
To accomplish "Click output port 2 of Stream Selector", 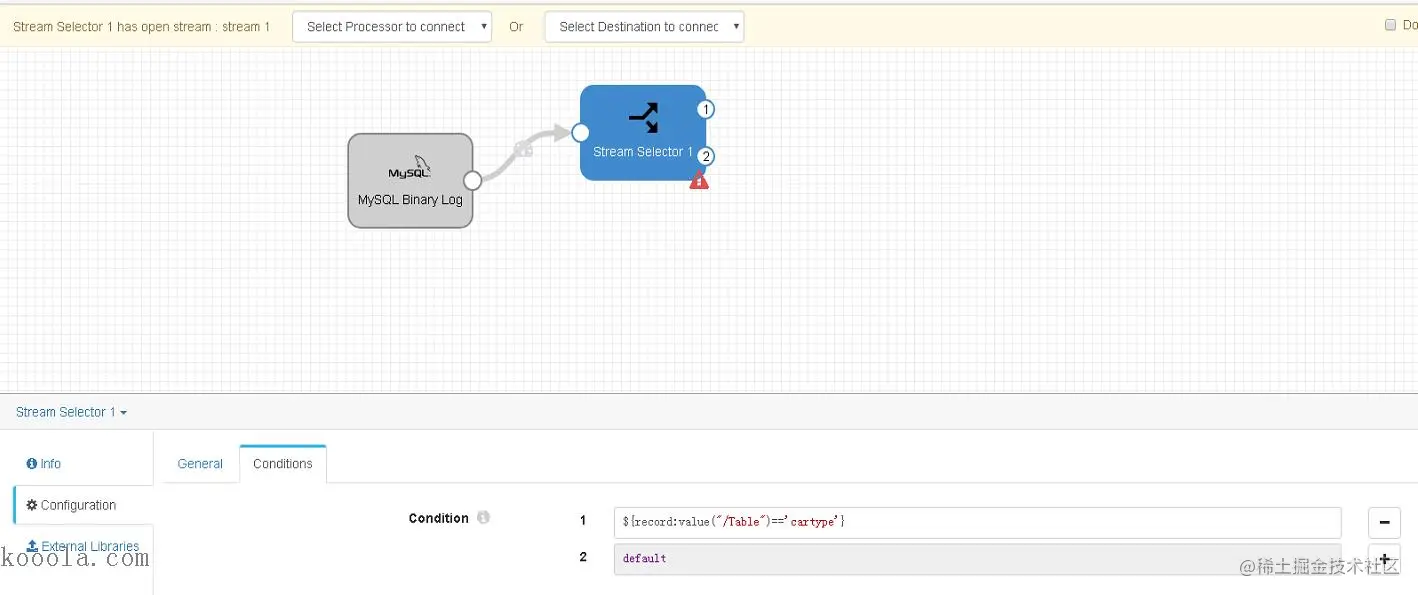I will [x=705, y=156].
